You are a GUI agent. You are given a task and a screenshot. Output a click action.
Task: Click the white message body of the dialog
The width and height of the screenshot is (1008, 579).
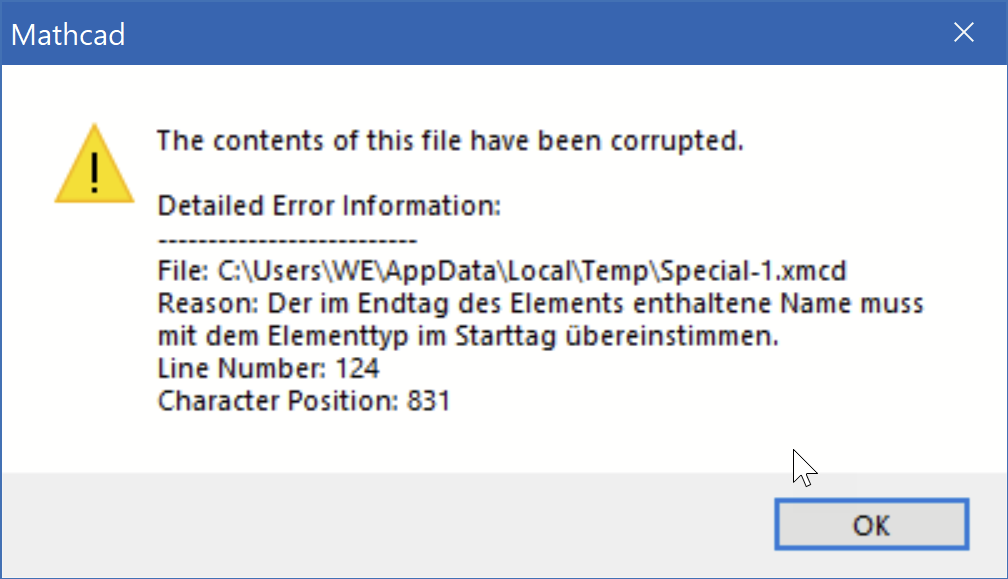tap(550, 440)
